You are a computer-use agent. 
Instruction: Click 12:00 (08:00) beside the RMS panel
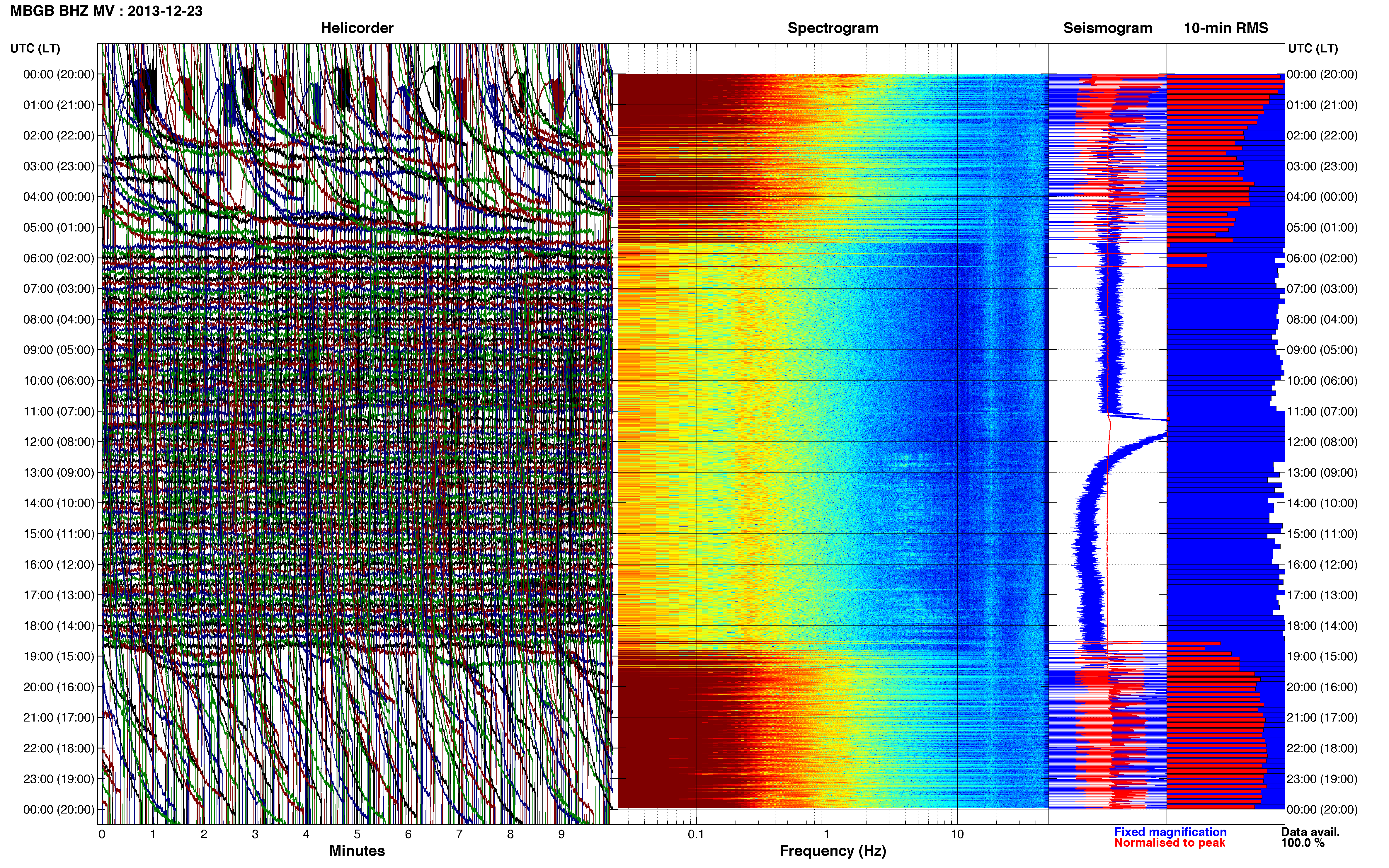coord(1322,442)
